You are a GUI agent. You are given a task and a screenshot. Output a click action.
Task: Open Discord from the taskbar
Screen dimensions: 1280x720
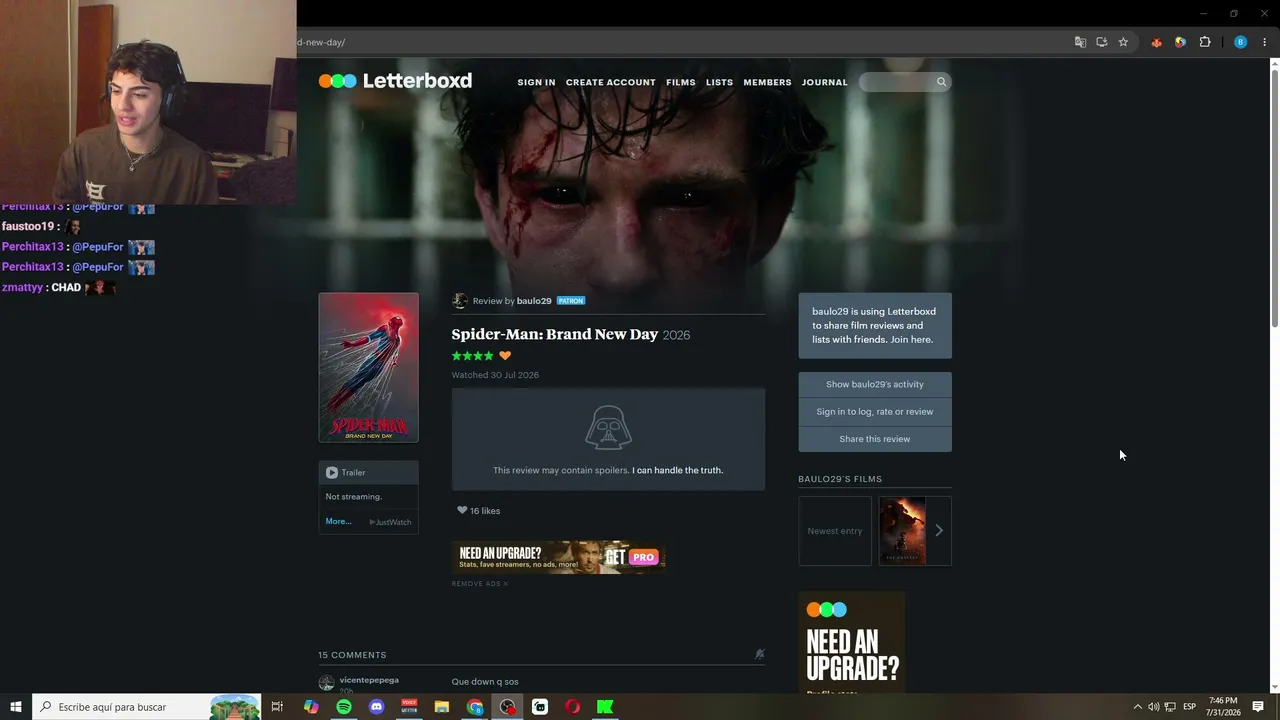[377, 707]
